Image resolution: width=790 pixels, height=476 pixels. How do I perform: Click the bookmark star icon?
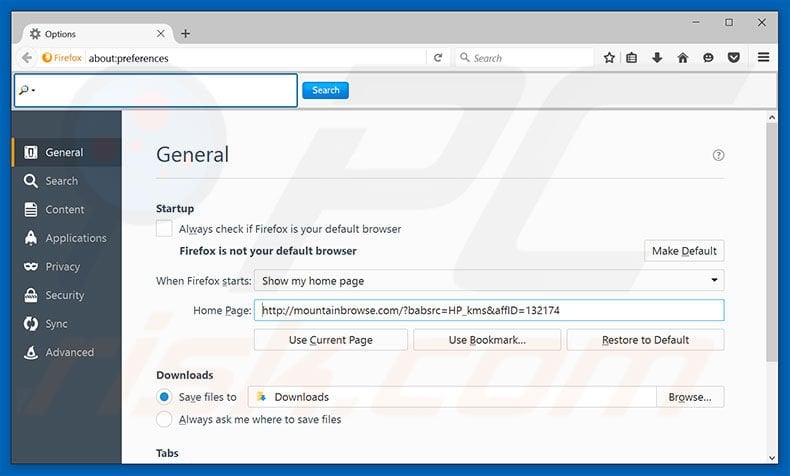pos(609,58)
